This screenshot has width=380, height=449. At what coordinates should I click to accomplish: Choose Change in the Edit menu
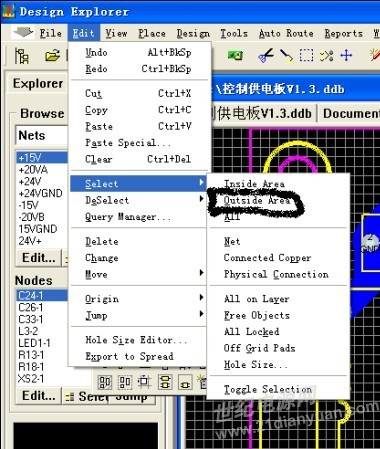pos(138,258)
